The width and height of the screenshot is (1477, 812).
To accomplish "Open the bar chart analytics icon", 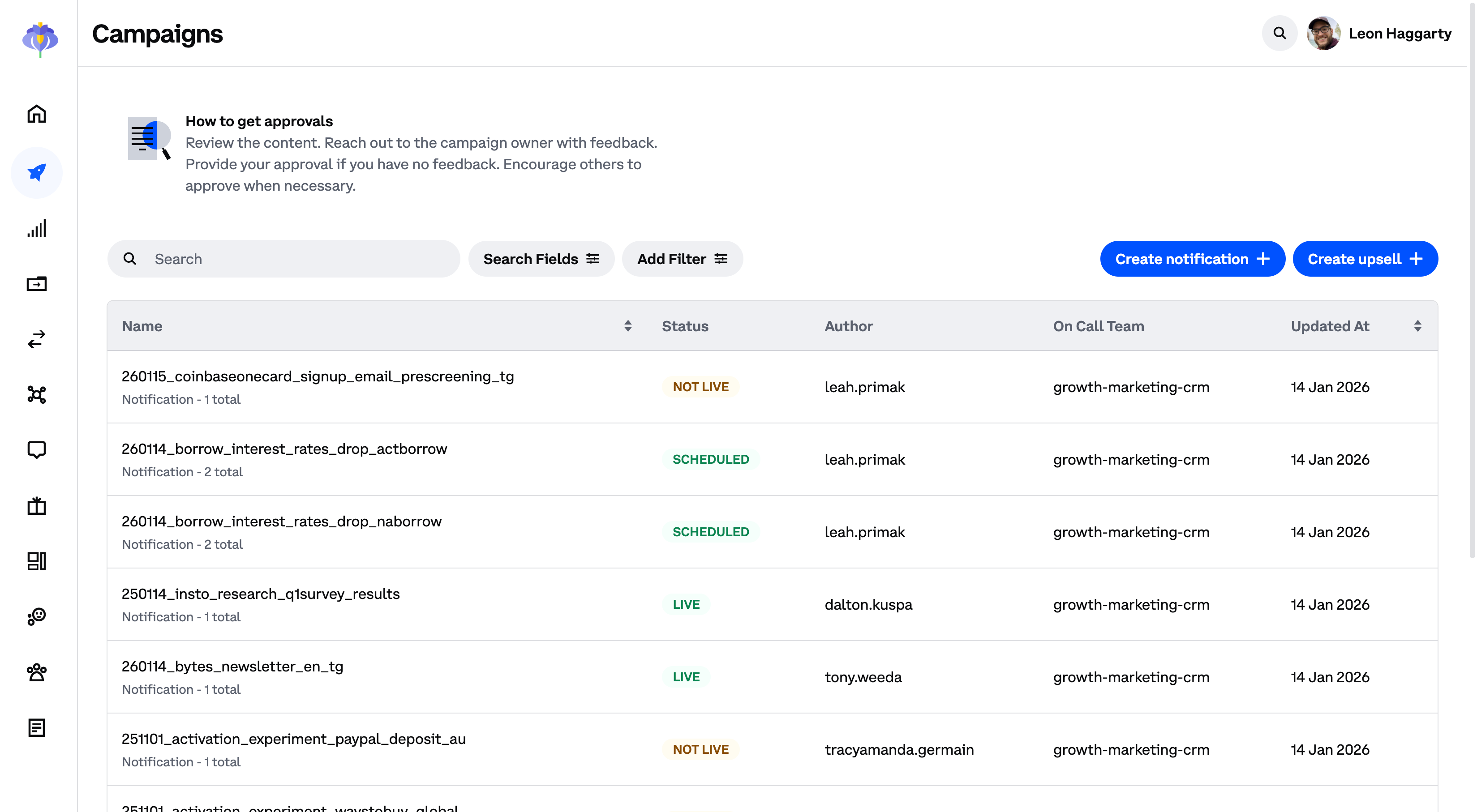I will tap(37, 229).
